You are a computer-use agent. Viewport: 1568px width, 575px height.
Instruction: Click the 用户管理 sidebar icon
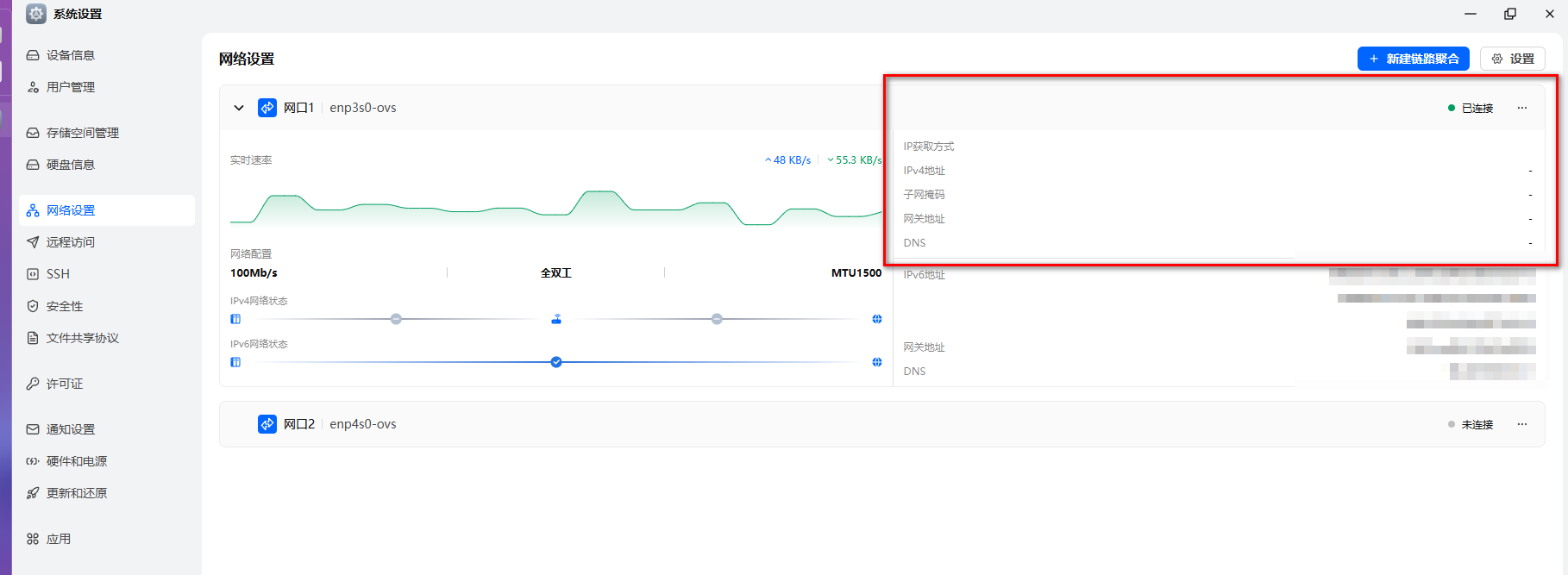33,87
